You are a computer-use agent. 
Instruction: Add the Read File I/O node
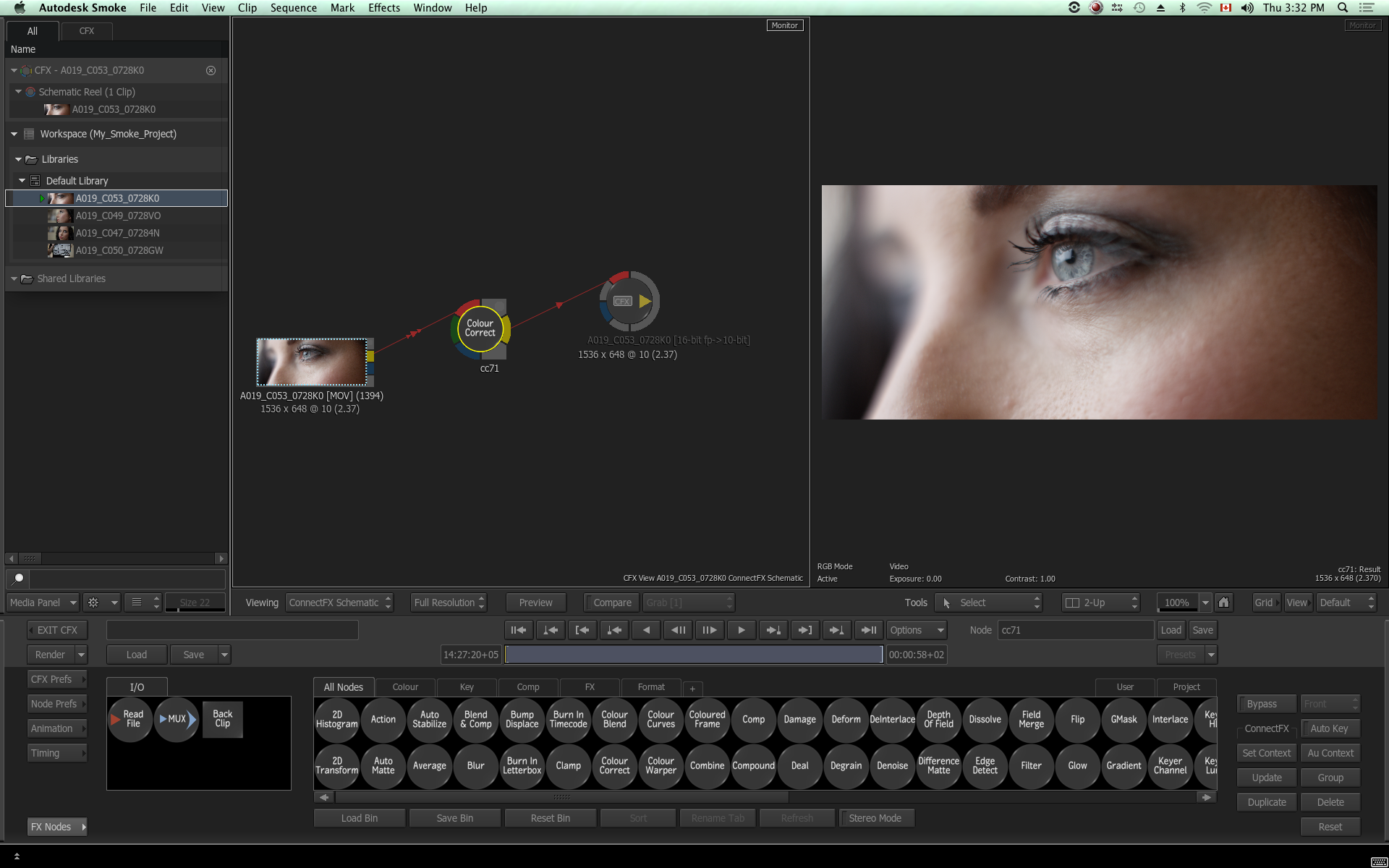pos(130,719)
